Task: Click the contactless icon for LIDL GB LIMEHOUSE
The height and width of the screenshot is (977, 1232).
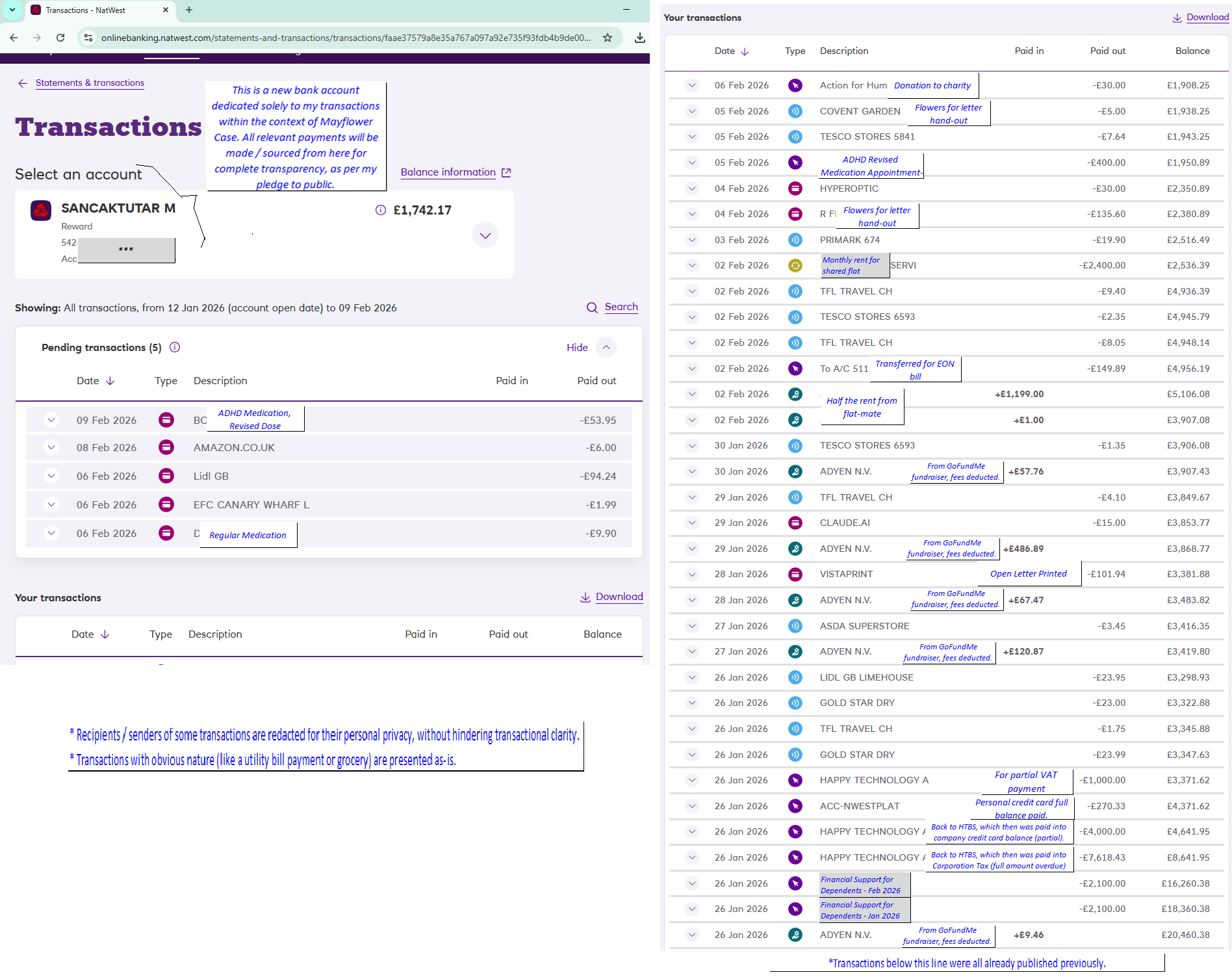Action: tap(795, 677)
